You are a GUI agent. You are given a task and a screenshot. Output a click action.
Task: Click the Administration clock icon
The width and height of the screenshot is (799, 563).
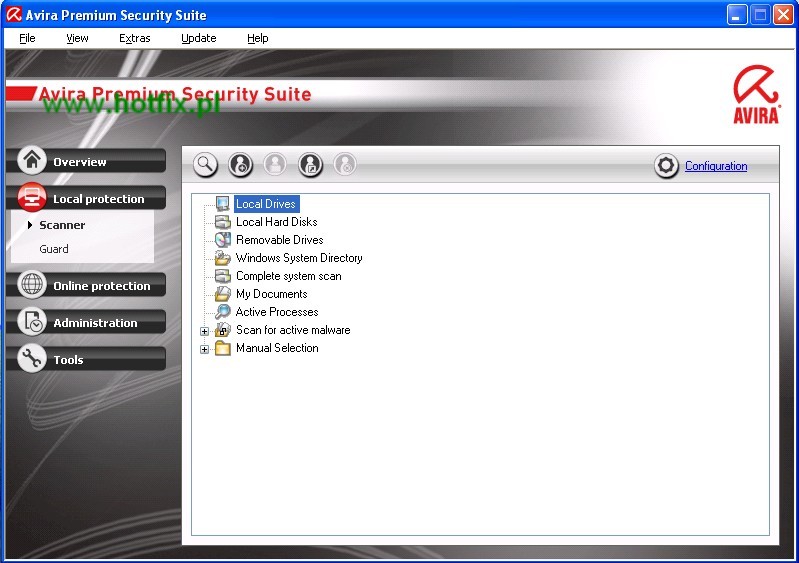pyautogui.click(x=32, y=322)
